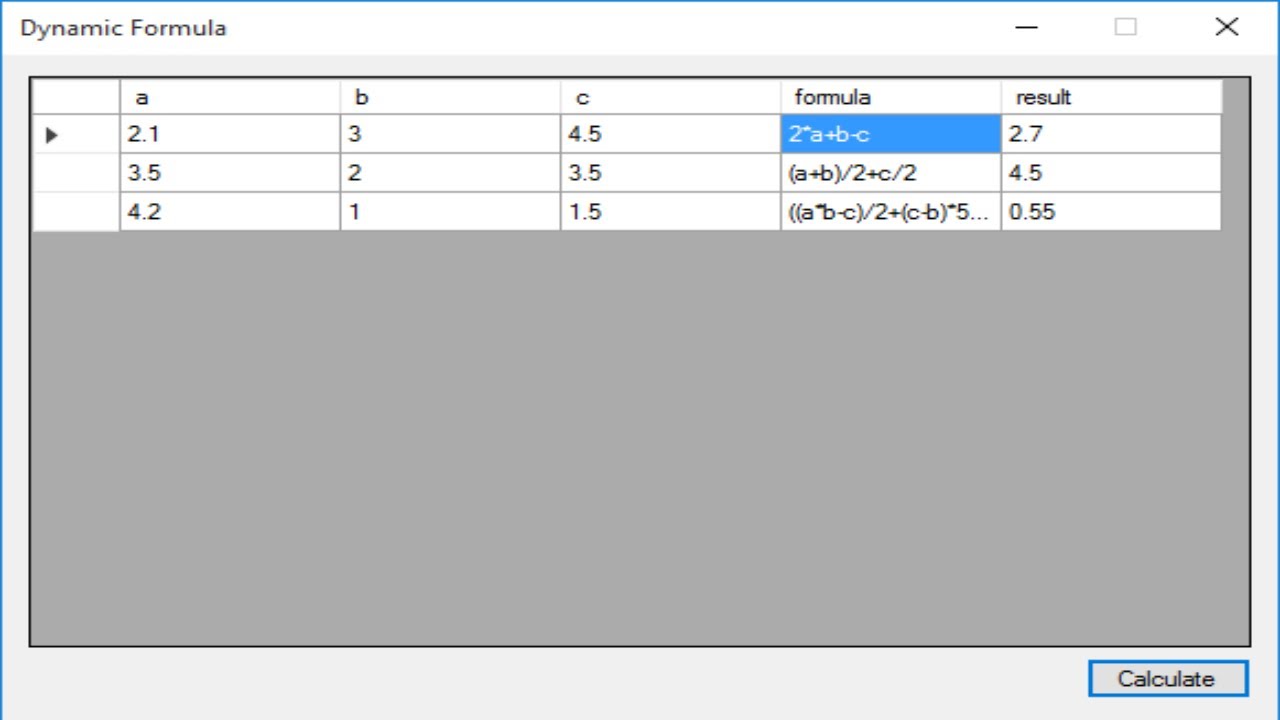This screenshot has width=1280, height=720.
Task: Select b cell in the 2.1 row
Action: tap(450, 134)
